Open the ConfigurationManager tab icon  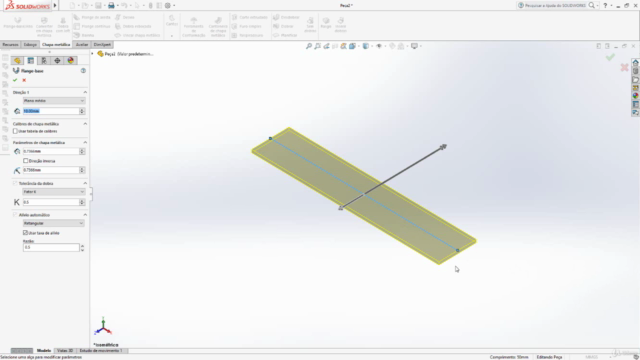(44, 60)
